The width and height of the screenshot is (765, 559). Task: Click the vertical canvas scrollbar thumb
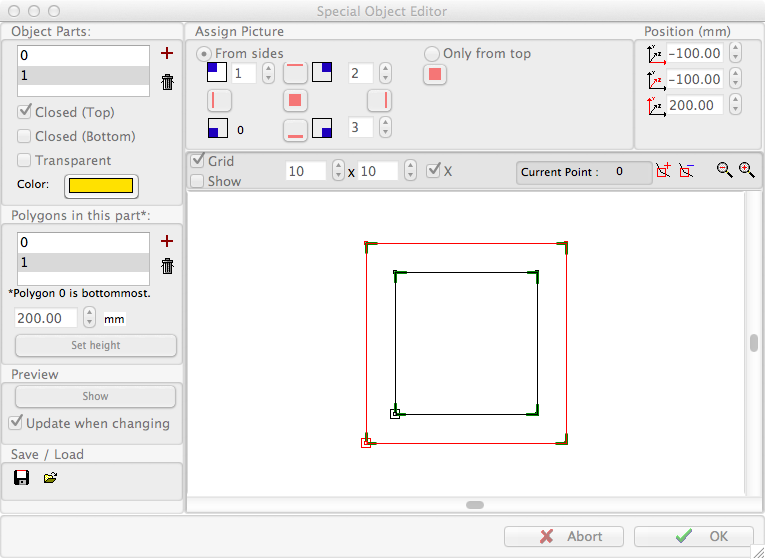coord(754,343)
